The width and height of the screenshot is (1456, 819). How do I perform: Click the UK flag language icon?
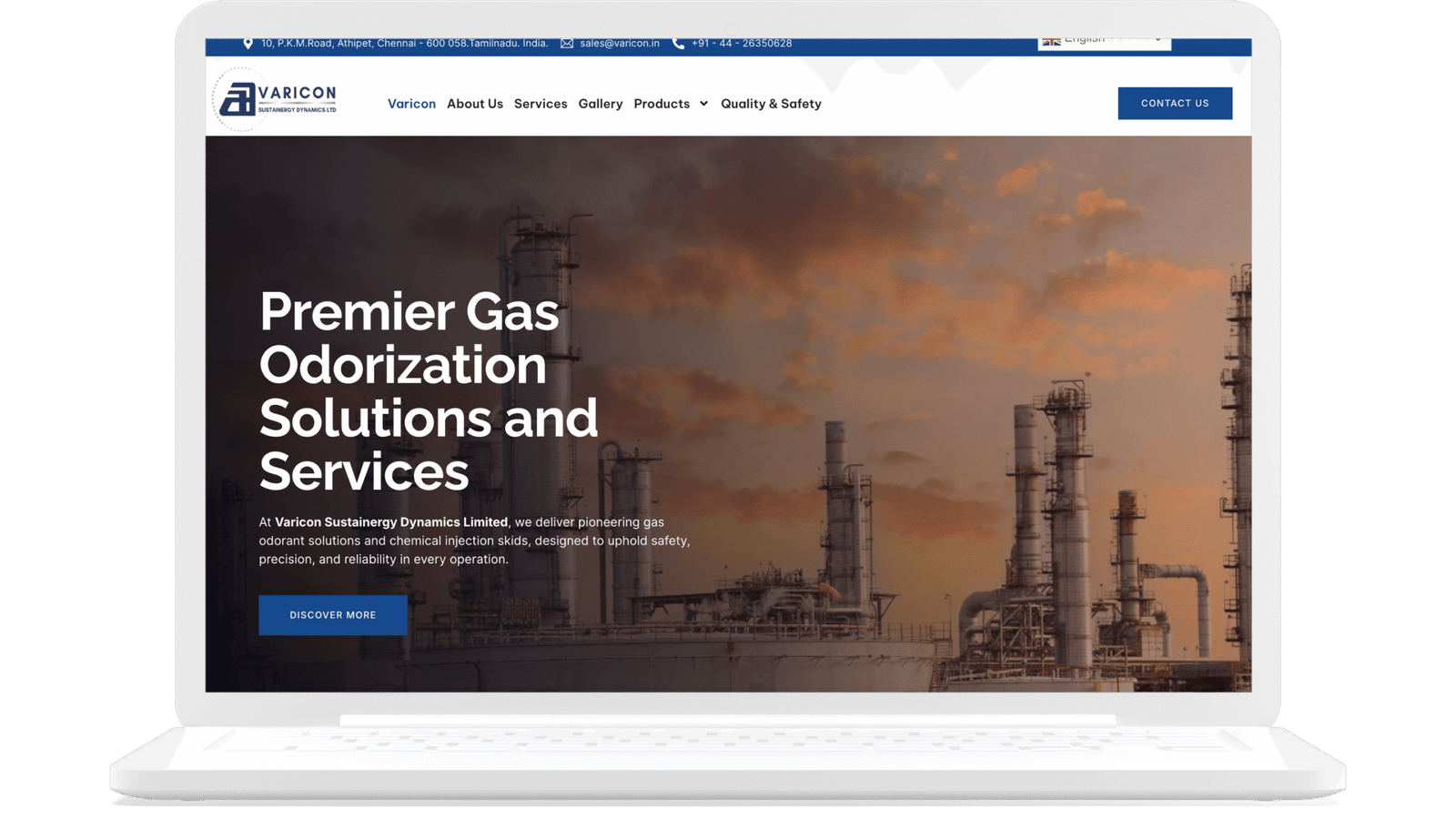tap(1051, 41)
